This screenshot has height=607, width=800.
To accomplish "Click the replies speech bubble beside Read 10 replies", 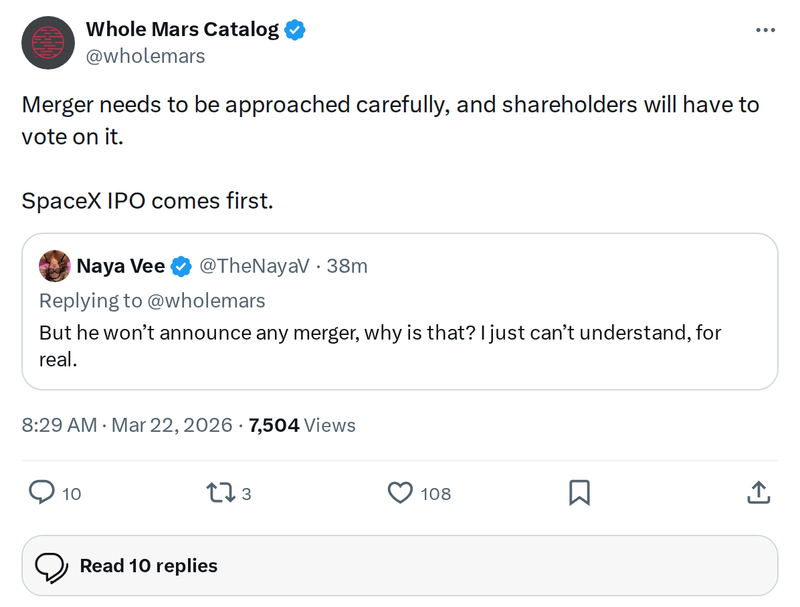I will [52, 566].
